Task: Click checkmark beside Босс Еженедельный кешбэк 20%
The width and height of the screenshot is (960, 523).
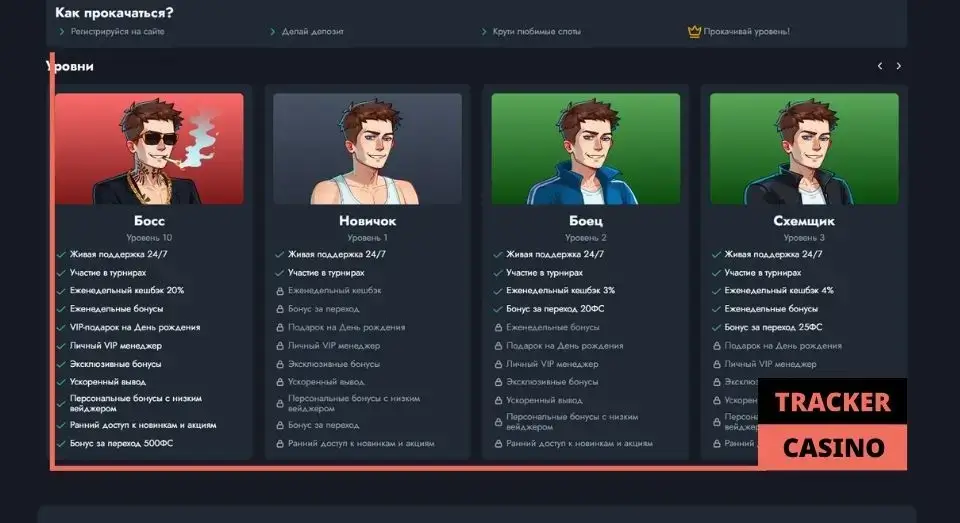Action: point(61,291)
